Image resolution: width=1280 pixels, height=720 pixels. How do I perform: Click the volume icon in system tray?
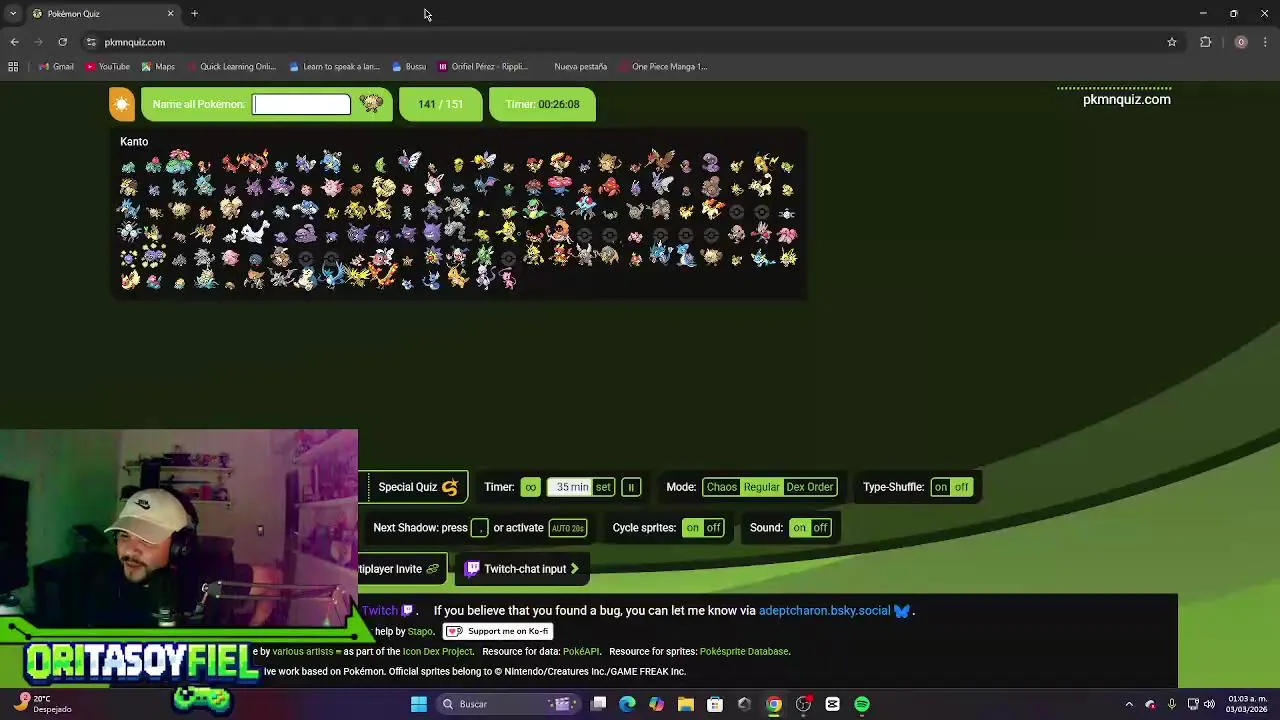coord(1209,704)
